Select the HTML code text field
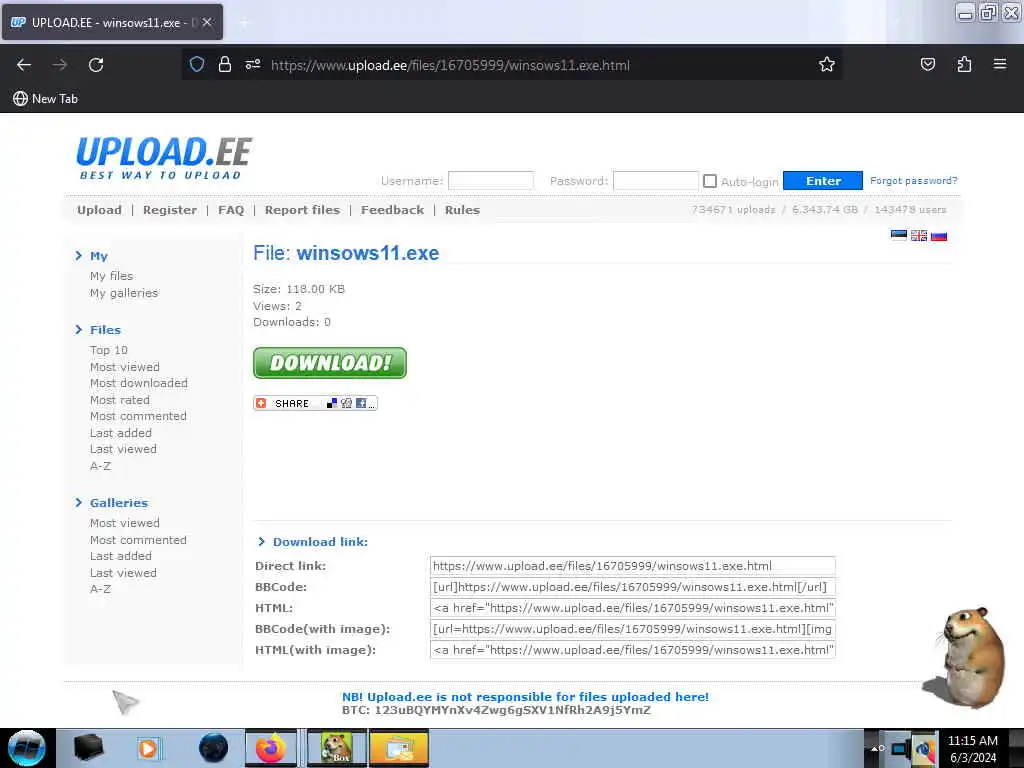This screenshot has height=768, width=1024. 633,608
